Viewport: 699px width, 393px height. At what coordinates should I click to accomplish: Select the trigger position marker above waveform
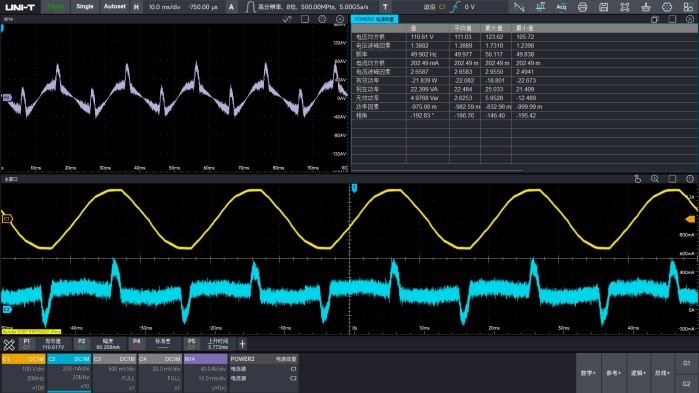pyautogui.click(x=354, y=188)
